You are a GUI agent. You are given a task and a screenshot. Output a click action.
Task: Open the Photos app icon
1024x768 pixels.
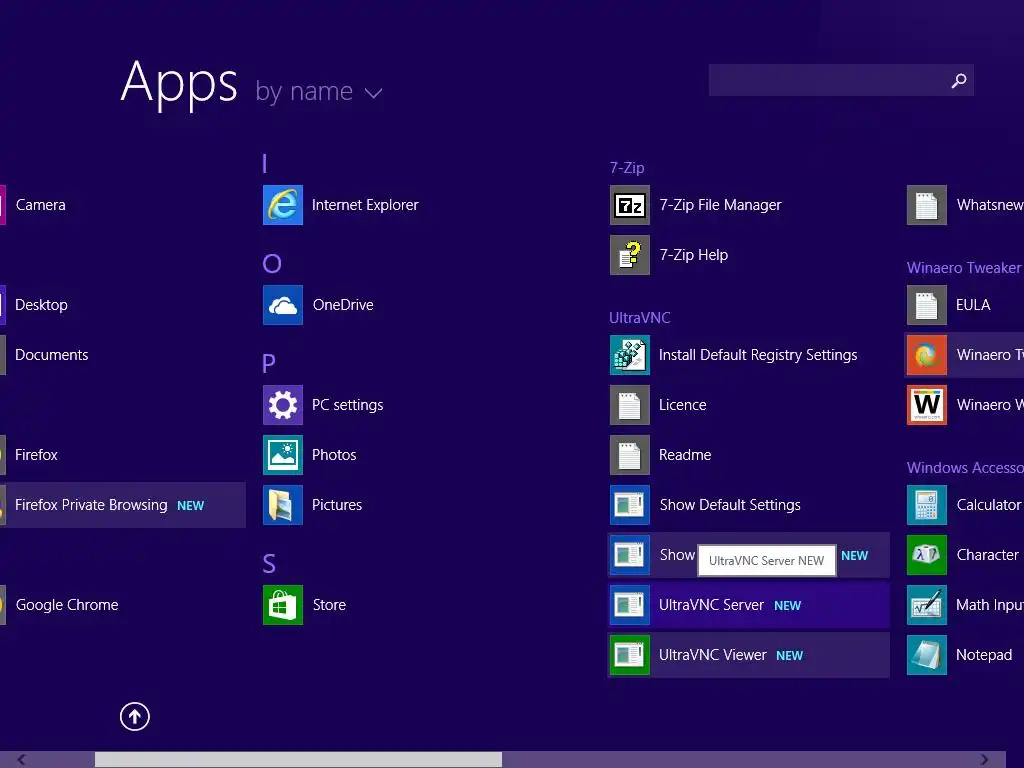[283, 455]
